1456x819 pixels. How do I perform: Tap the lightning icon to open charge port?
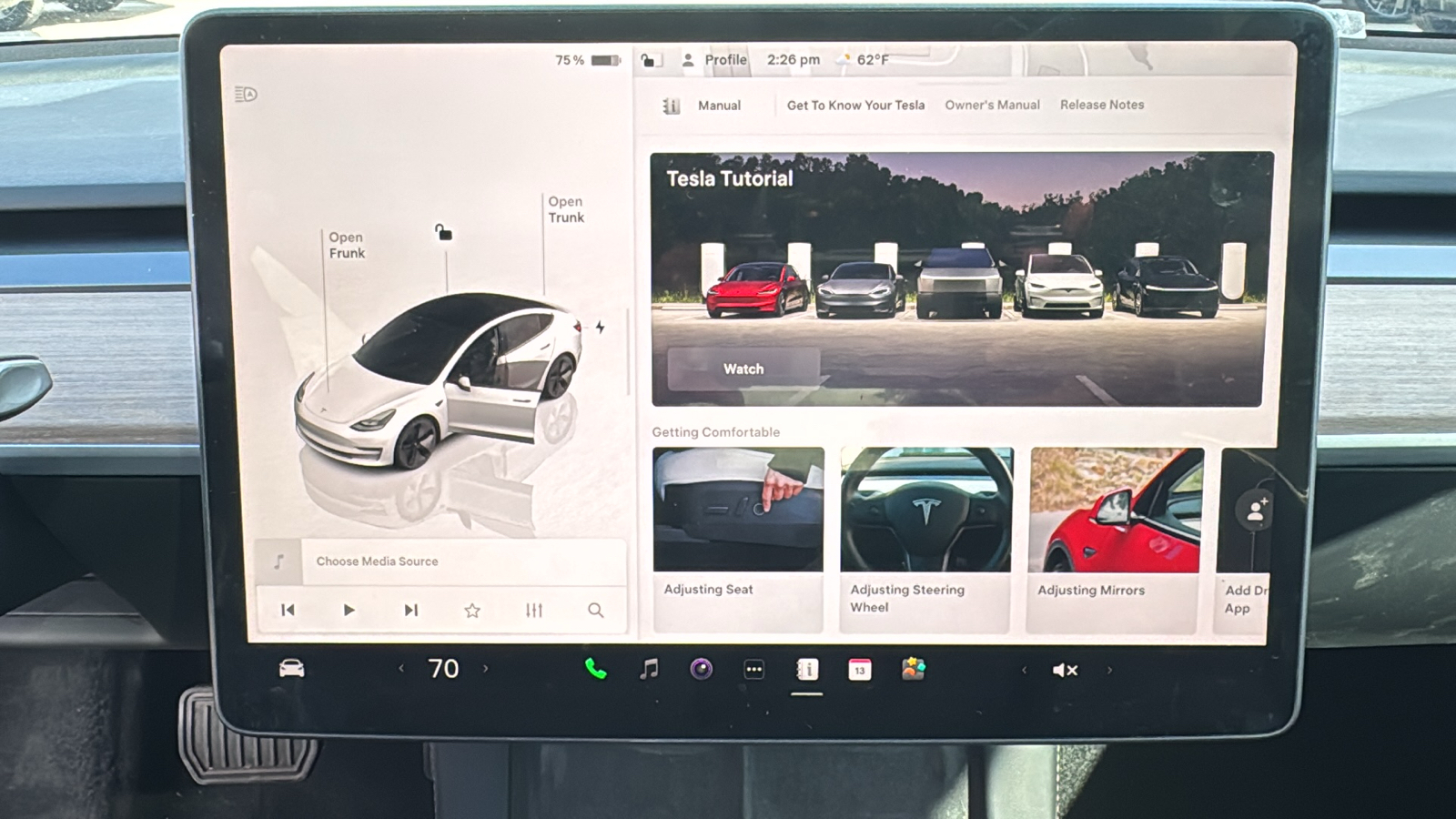[x=600, y=328]
